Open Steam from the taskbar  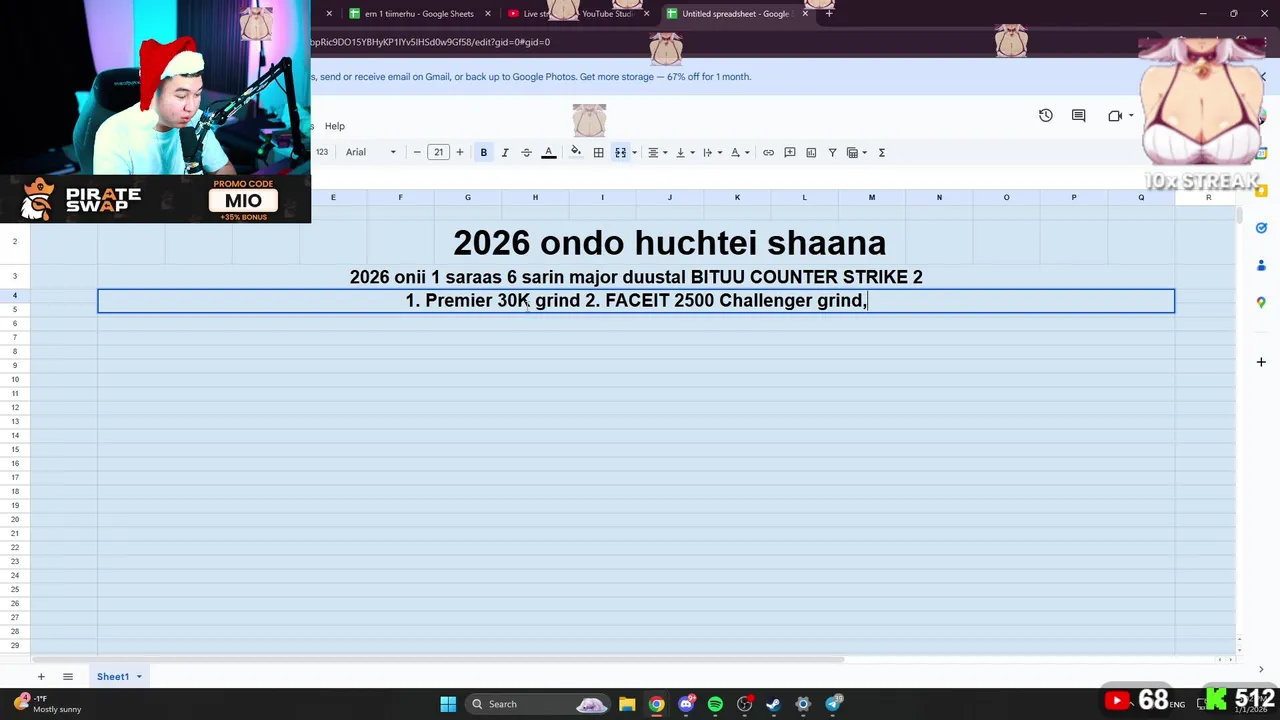[773, 704]
